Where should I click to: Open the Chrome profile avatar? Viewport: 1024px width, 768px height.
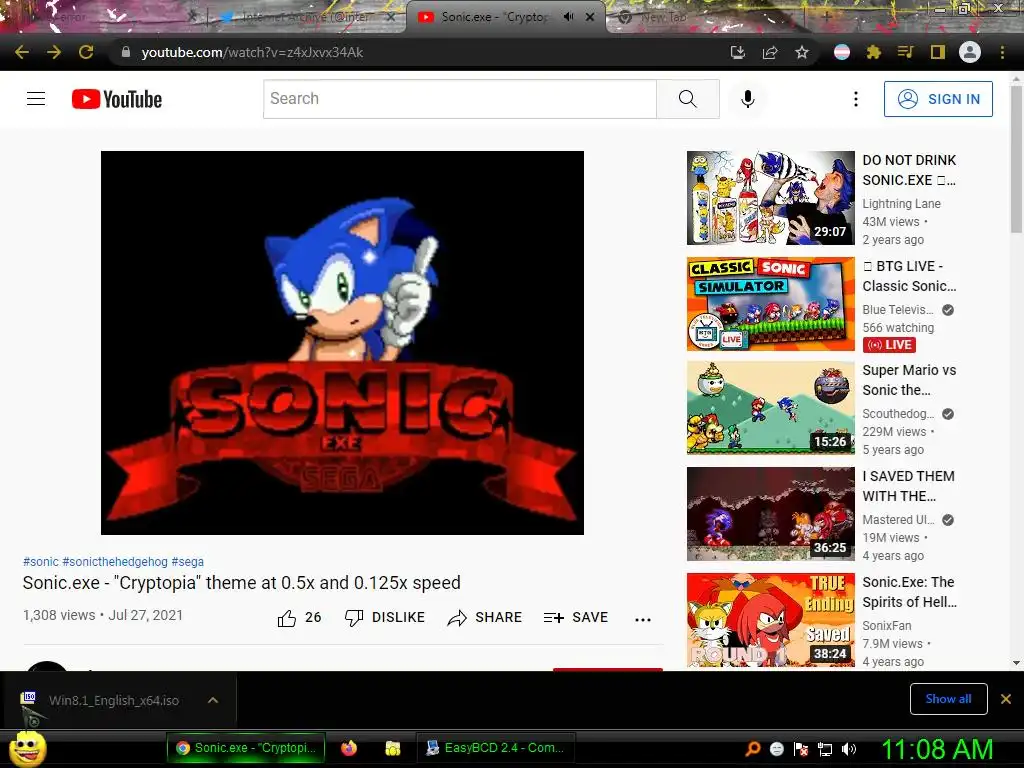[970, 52]
